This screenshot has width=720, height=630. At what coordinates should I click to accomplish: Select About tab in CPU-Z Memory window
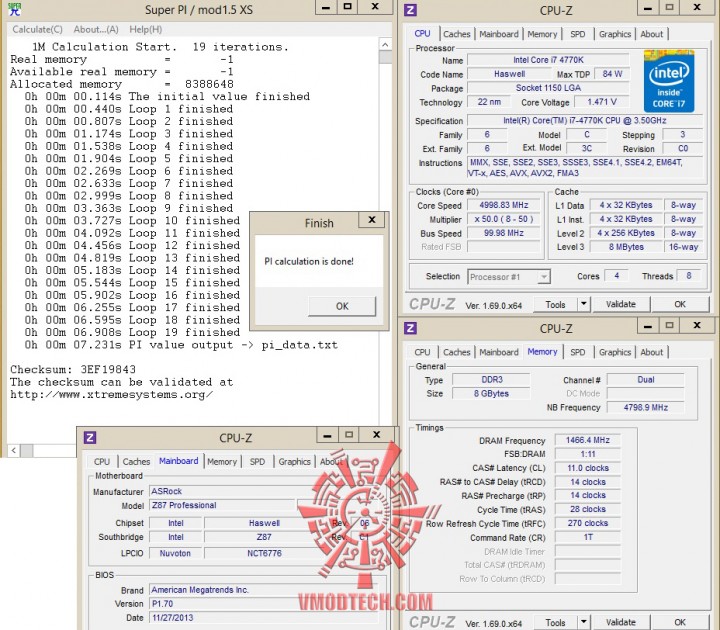652,352
